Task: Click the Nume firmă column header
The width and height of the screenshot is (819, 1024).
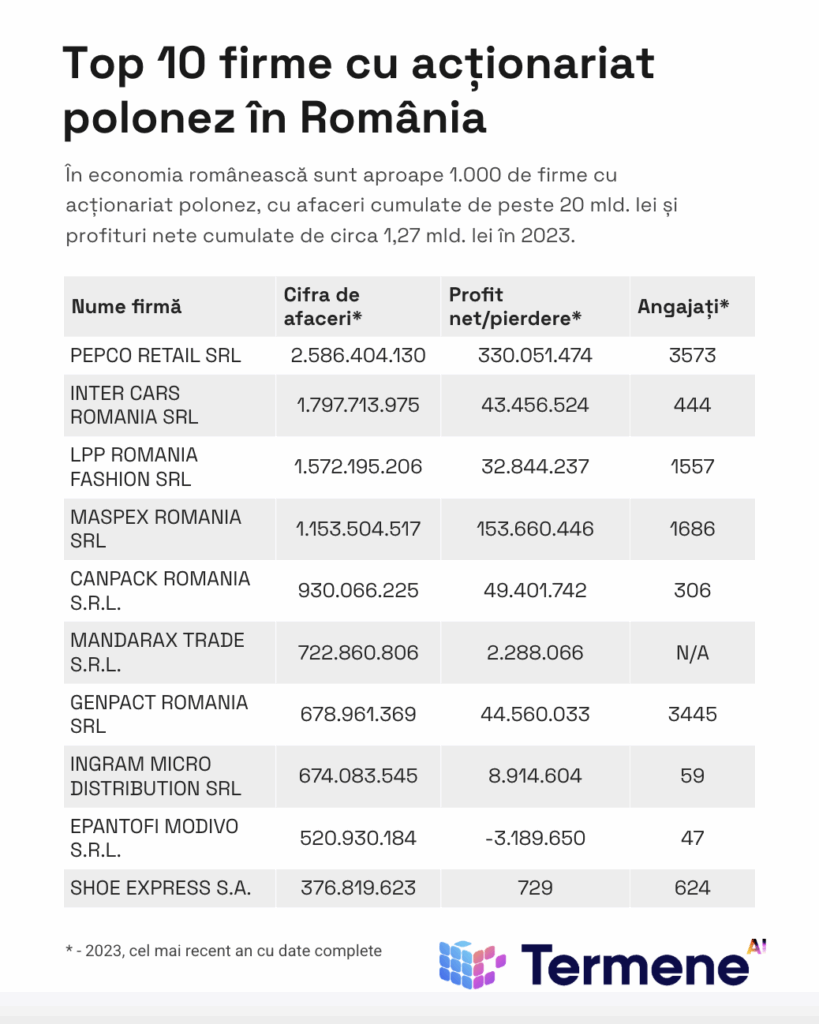Action: click(x=126, y=307)
